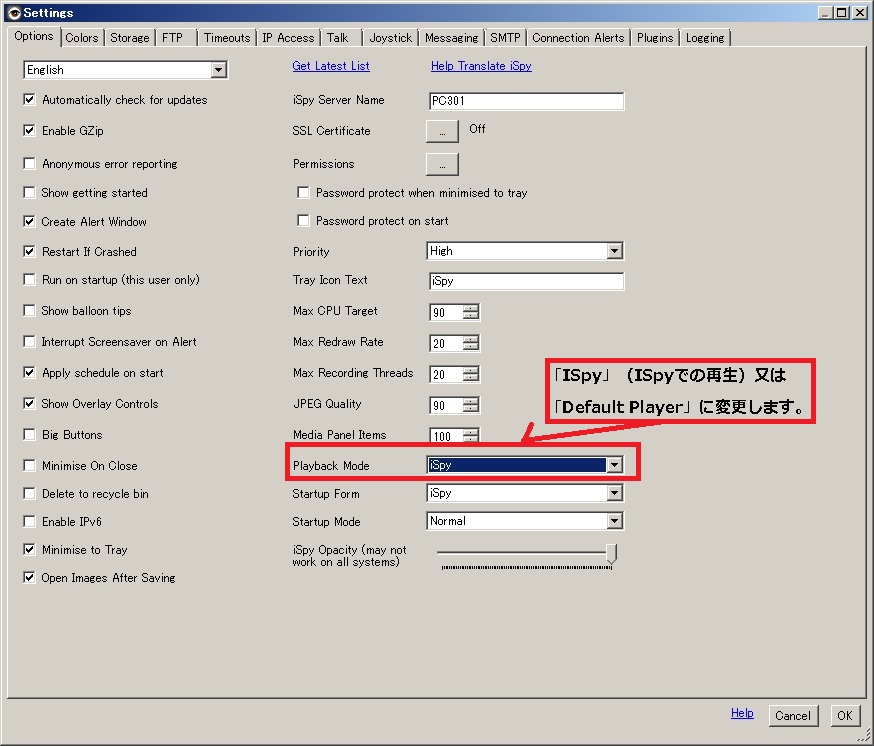The height and width of the screenshot is (746, 874).
Task: Open the Storage tab
Action: [x=130, y=38]
